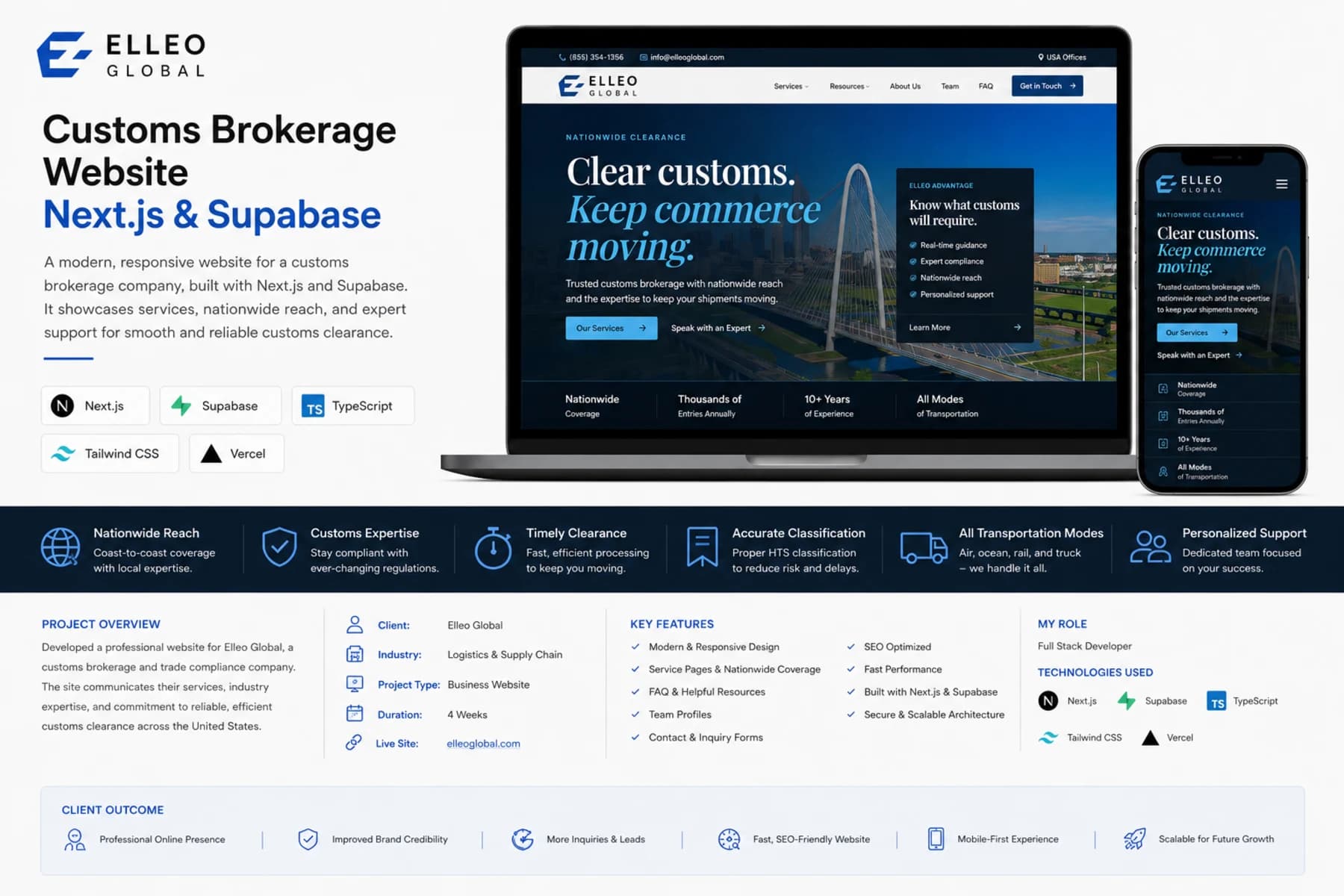The width and height of the screenshot is (1344, 896).
Task: Click Learn More in Elleo Advantage card
Action: click(964, 327)
